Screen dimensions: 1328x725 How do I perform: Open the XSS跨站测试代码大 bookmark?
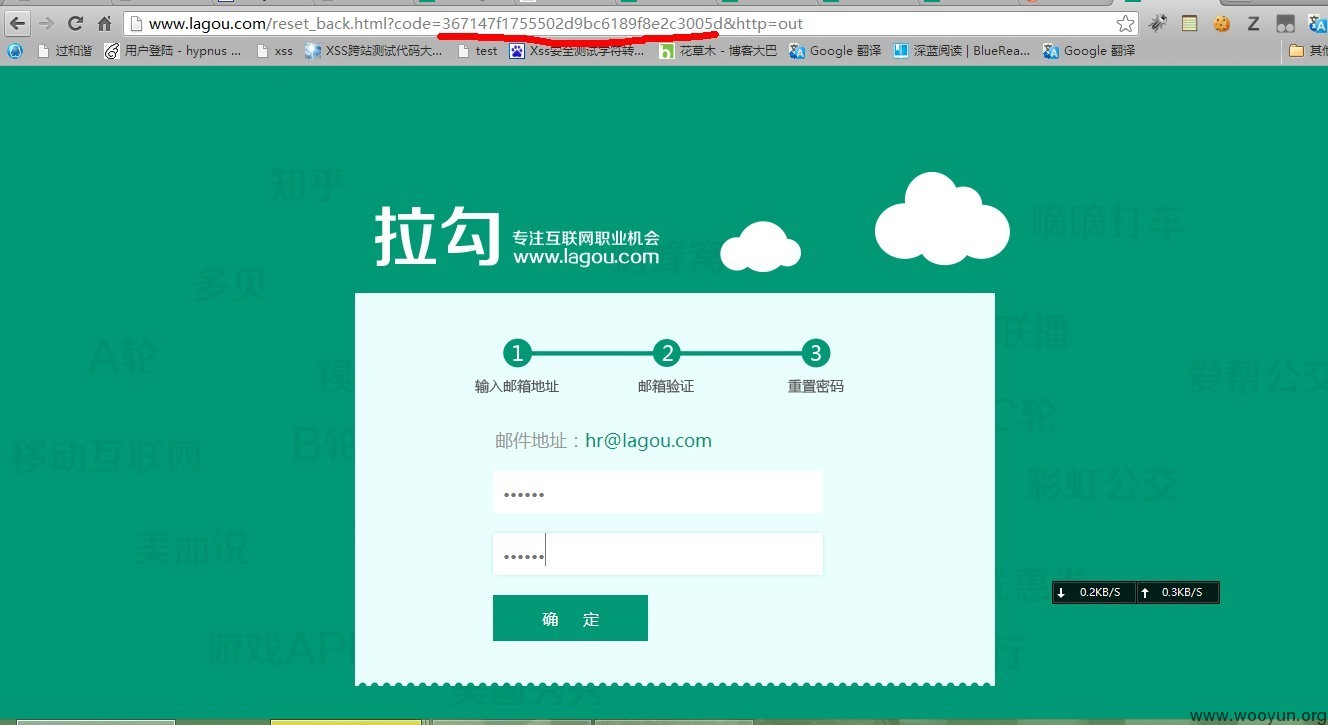(374, 50)
